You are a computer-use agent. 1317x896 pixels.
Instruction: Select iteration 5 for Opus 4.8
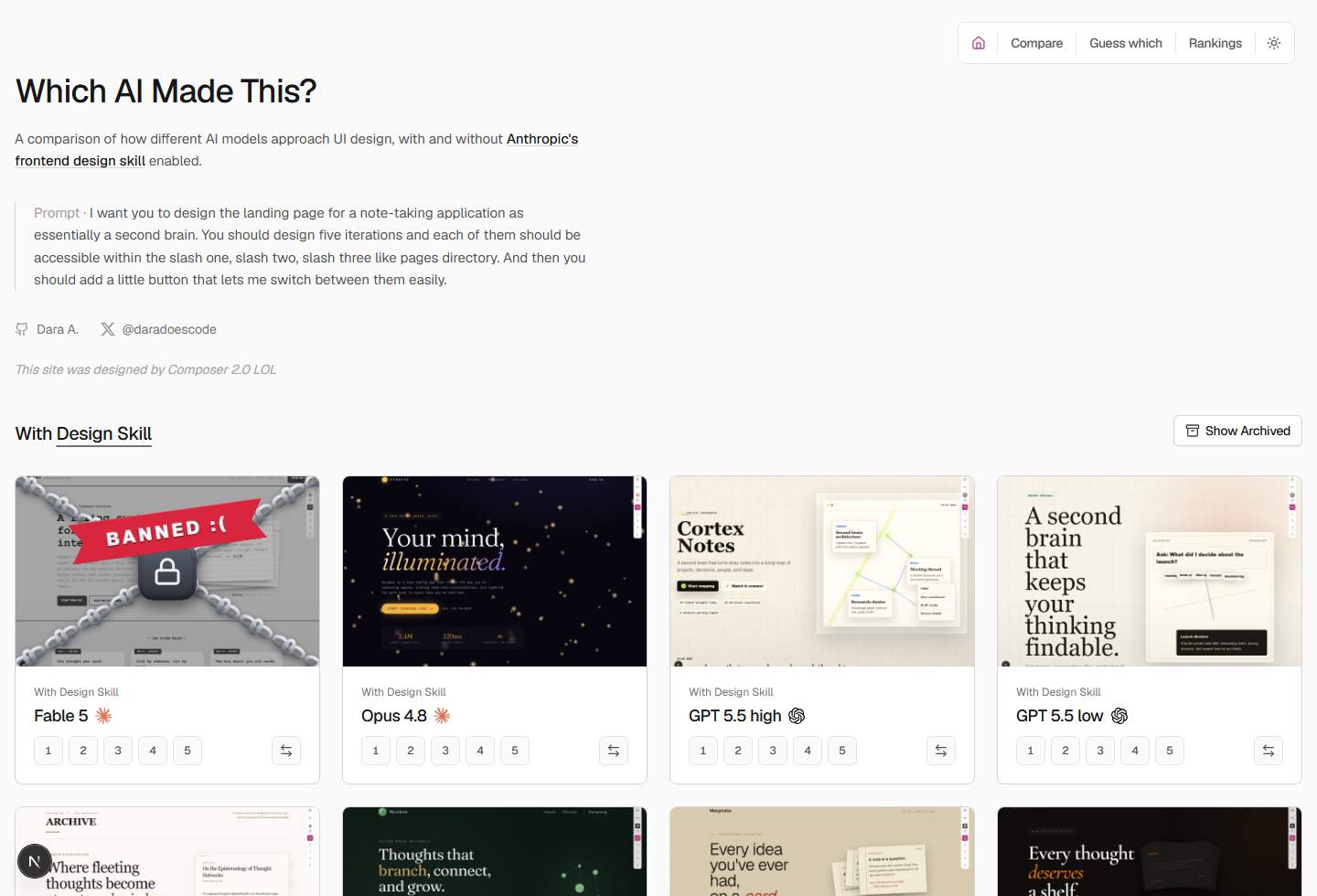click(515, 751)
